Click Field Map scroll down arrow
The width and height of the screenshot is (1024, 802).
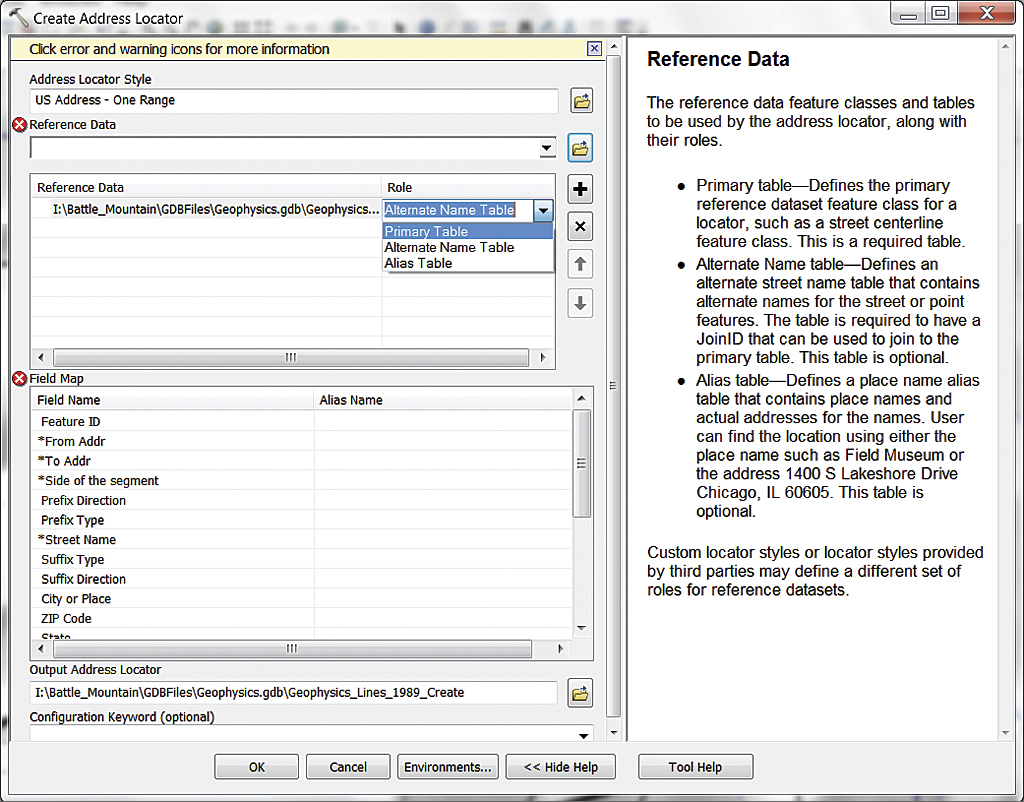coord(582,628)
